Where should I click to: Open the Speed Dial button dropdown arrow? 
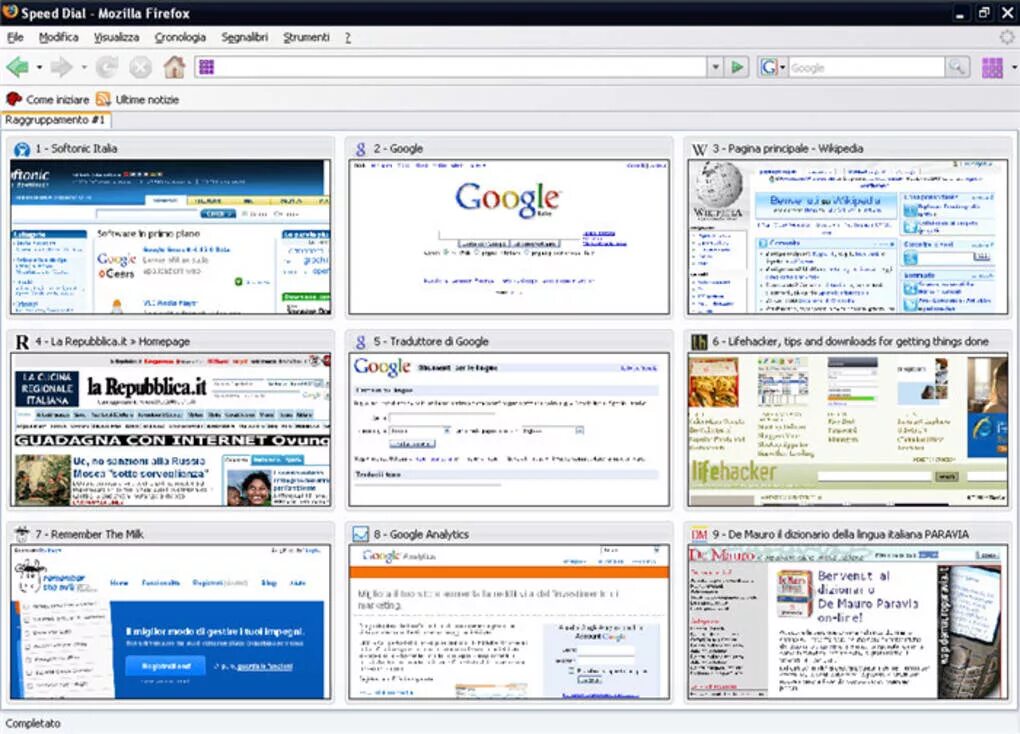click(x=1013, y=67)
